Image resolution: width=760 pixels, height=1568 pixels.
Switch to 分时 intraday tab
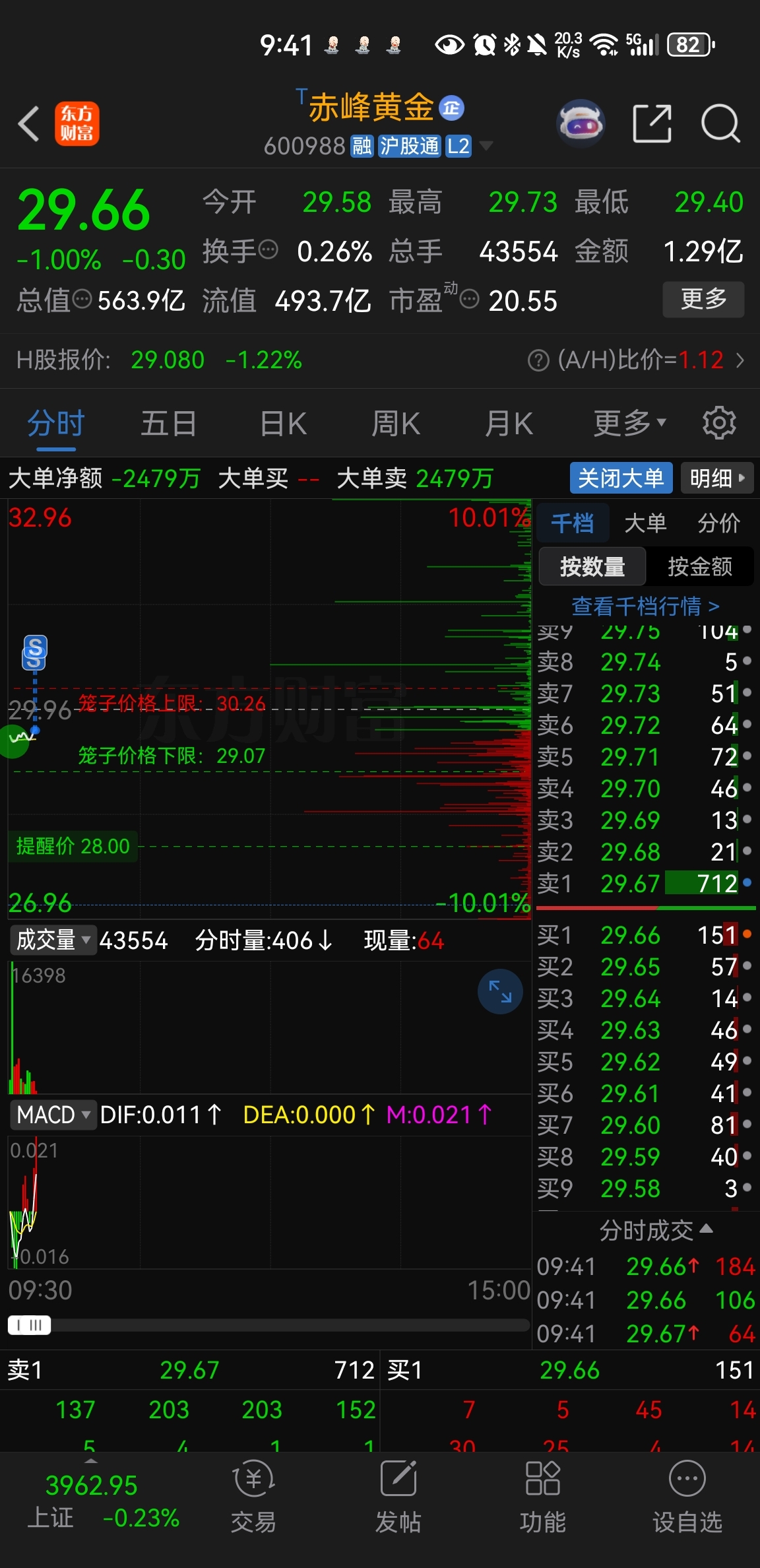coord(56,423)
